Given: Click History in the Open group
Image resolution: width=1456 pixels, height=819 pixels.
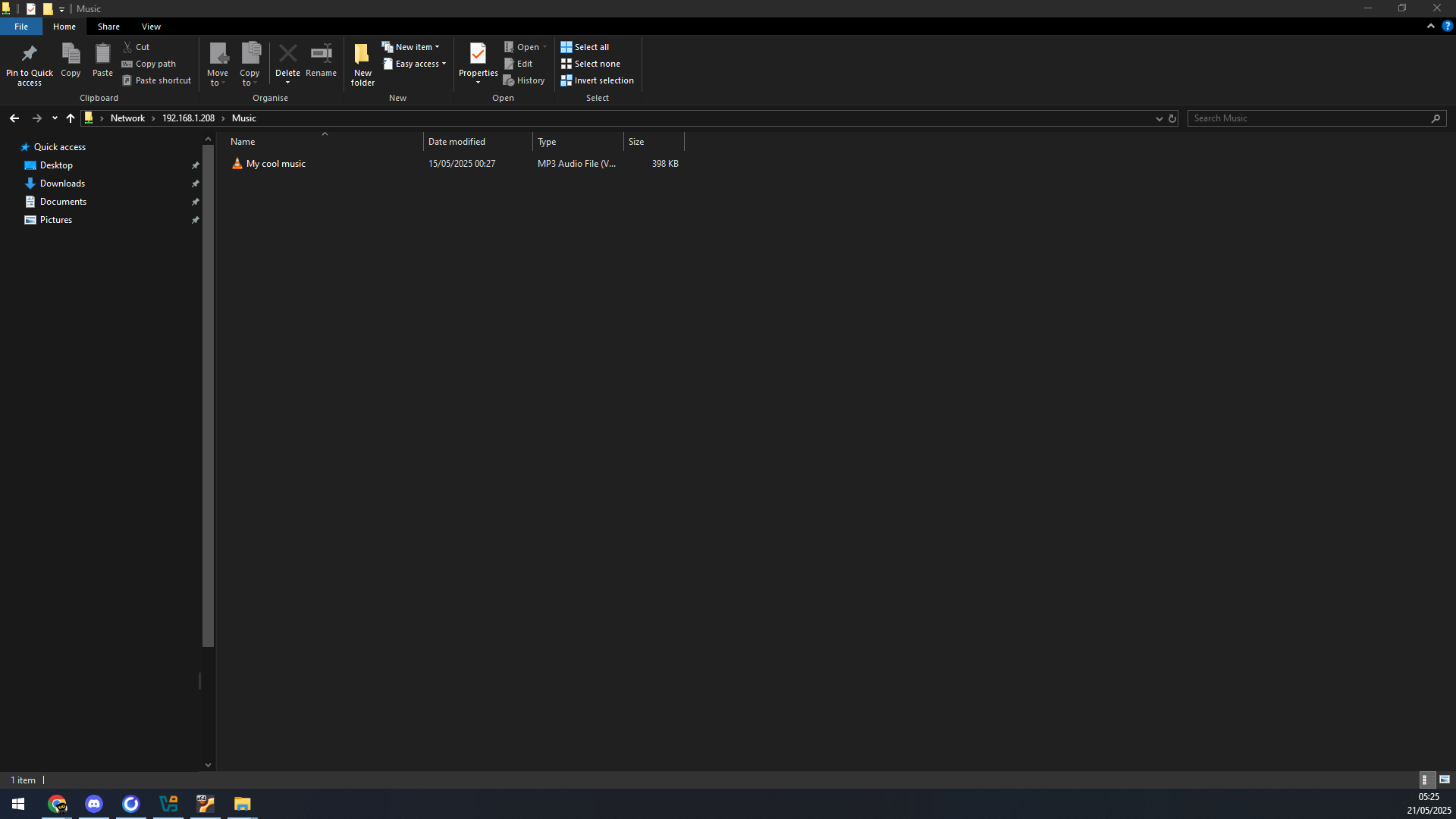Looking at the screenshot, I should click(x=524, y=80).
